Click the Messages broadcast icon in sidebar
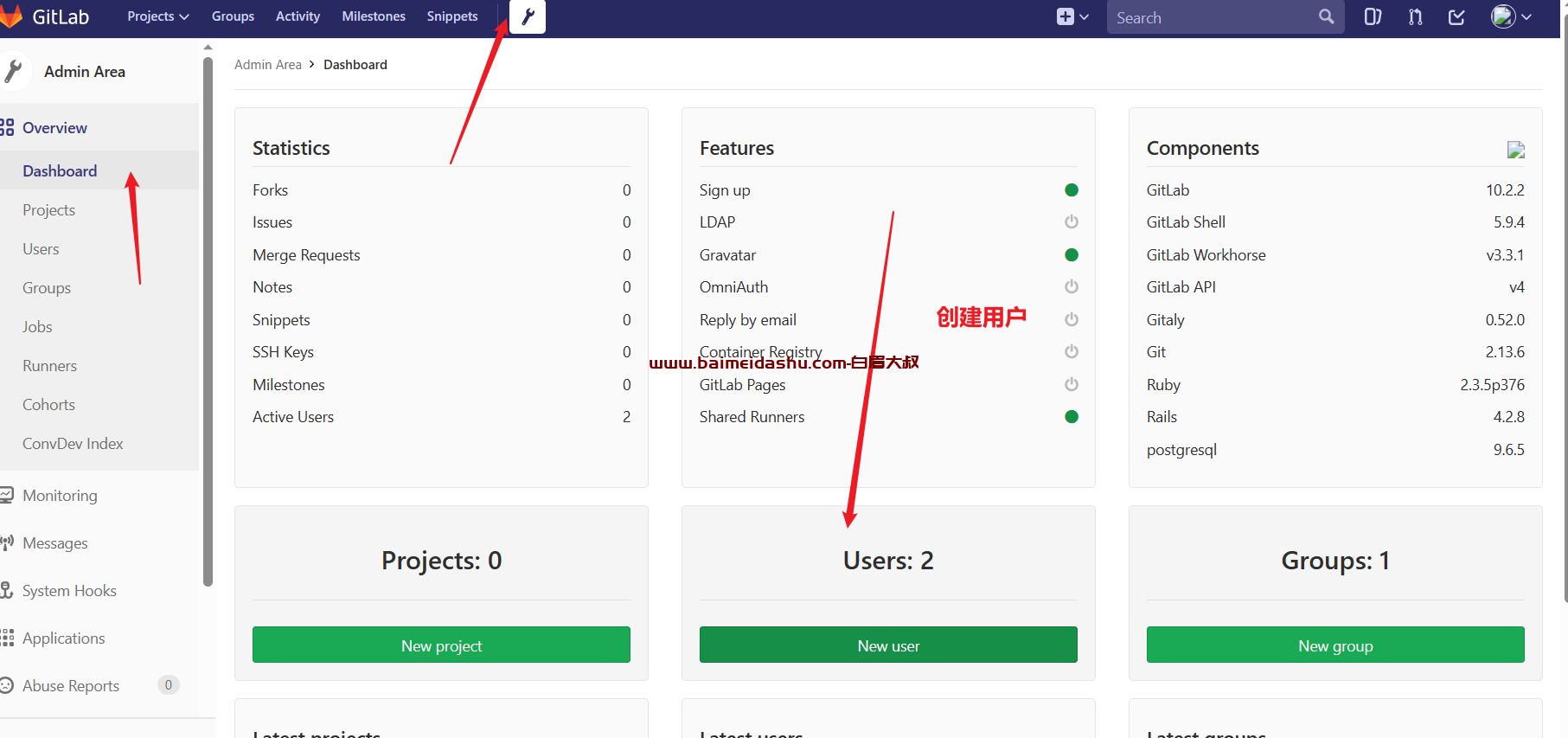 (x=7, y=543)
